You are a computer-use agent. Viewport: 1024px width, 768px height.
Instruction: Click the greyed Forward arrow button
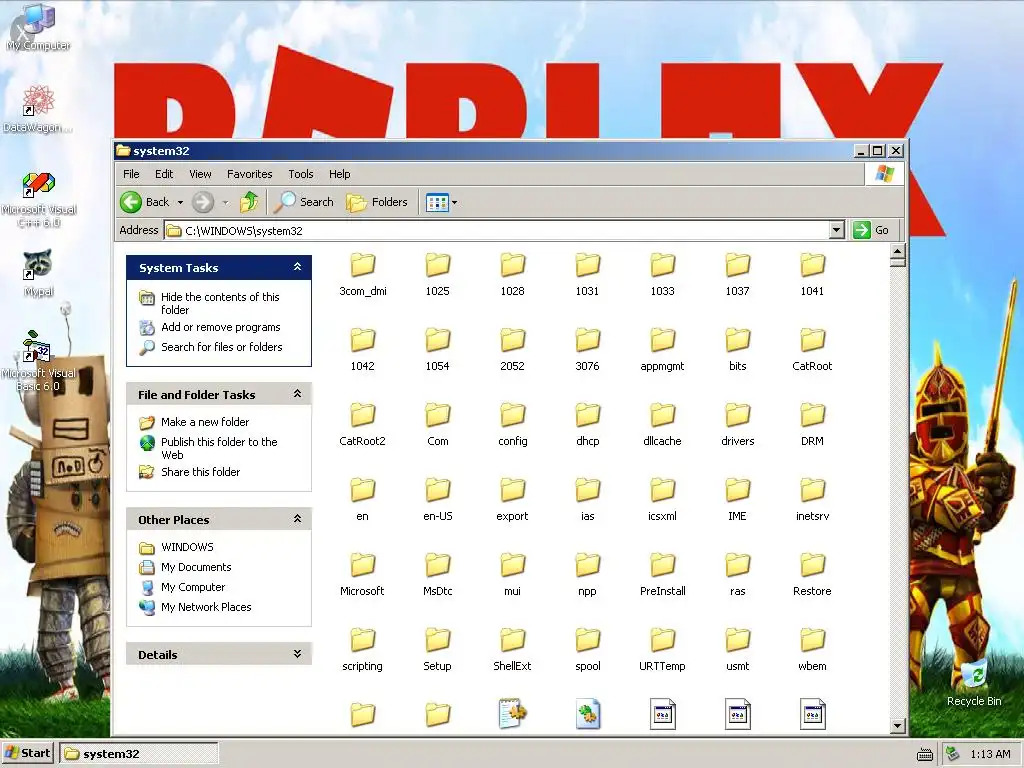coord(202,202)
